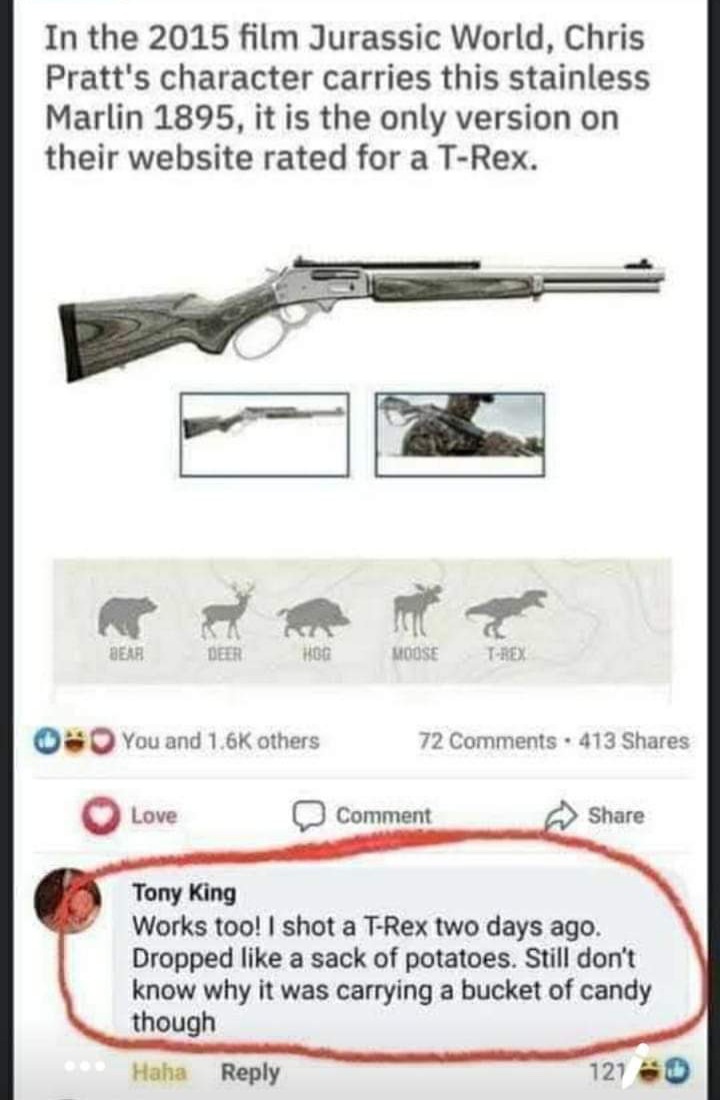The width and height of the screenshot is (720, 1100).
Task: Open the 72 Comments link
Action: point(487,741)
